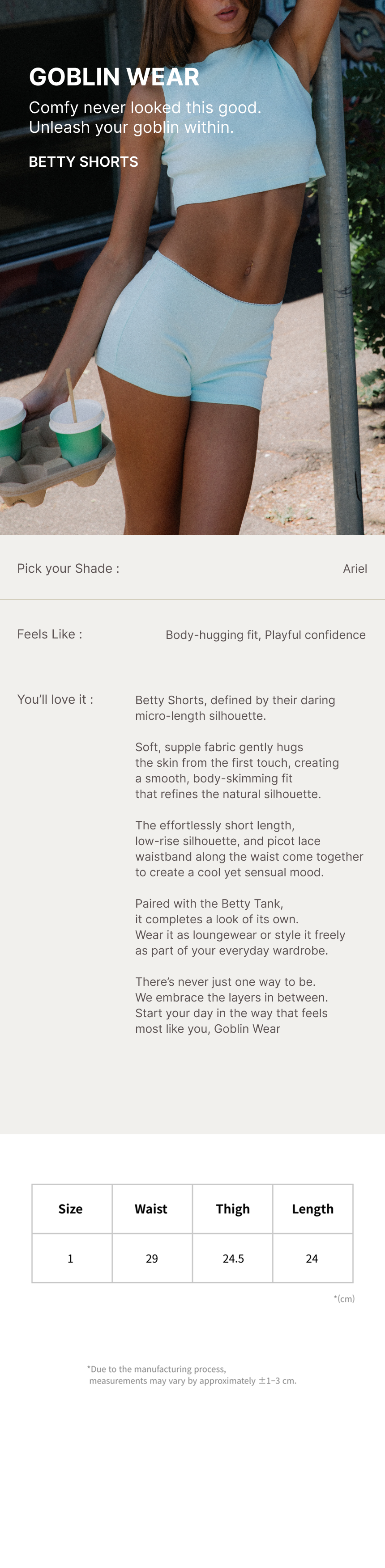Click the manufacturing process disclaimer note

(x=192, y=1375)
